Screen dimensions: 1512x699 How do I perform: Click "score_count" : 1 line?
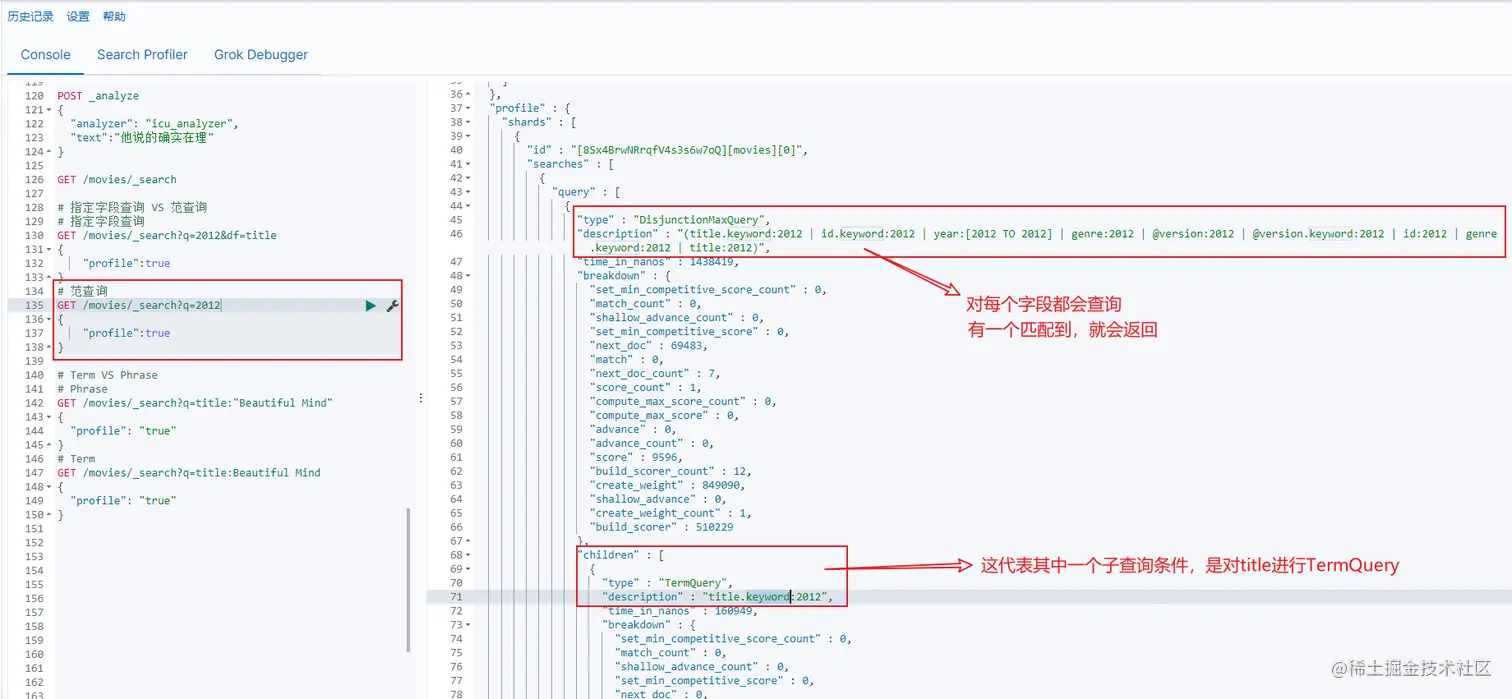click(645, 387)
